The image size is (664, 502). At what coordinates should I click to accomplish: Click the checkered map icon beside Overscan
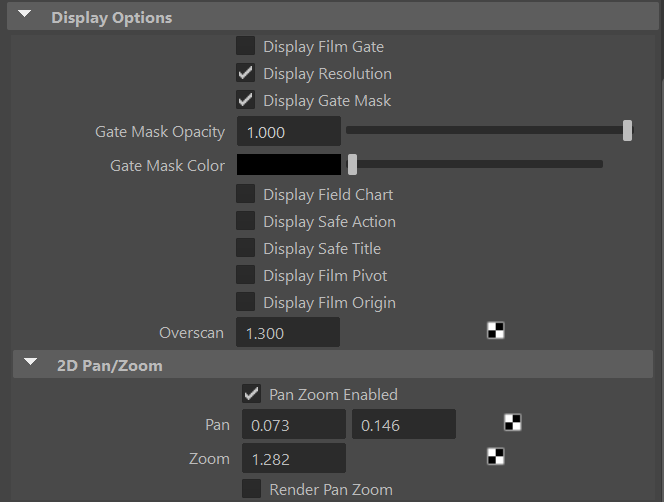[x=495, y=330]
